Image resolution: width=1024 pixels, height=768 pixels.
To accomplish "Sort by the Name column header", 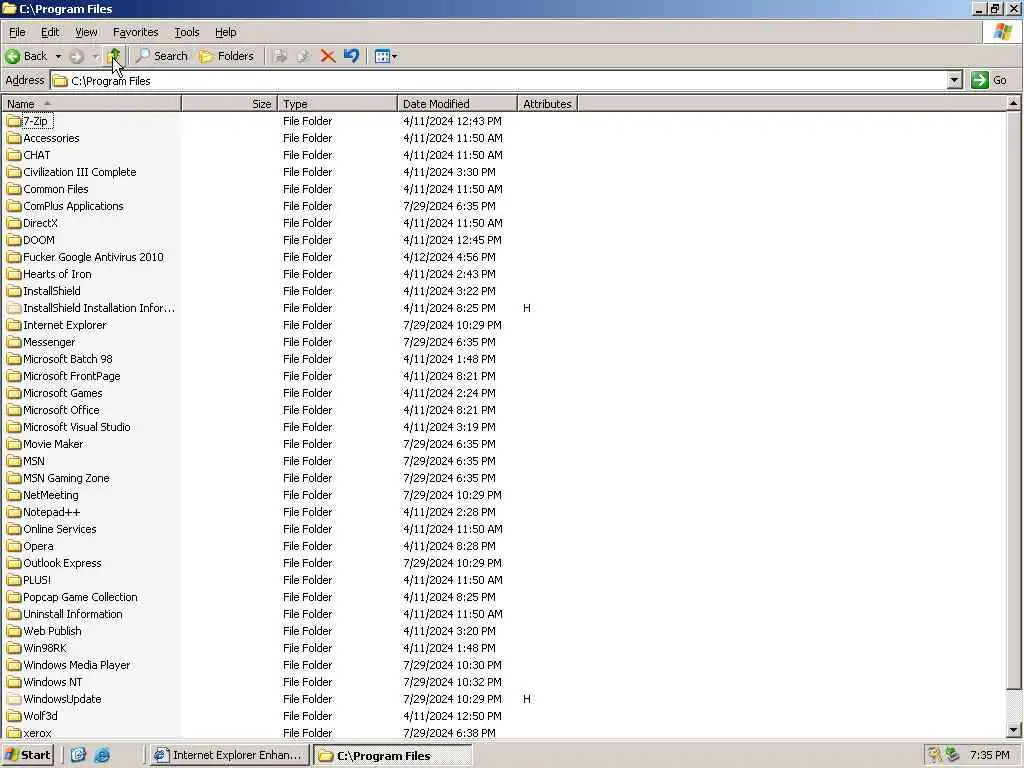I will pyautogui.click(x=91, y=104).
